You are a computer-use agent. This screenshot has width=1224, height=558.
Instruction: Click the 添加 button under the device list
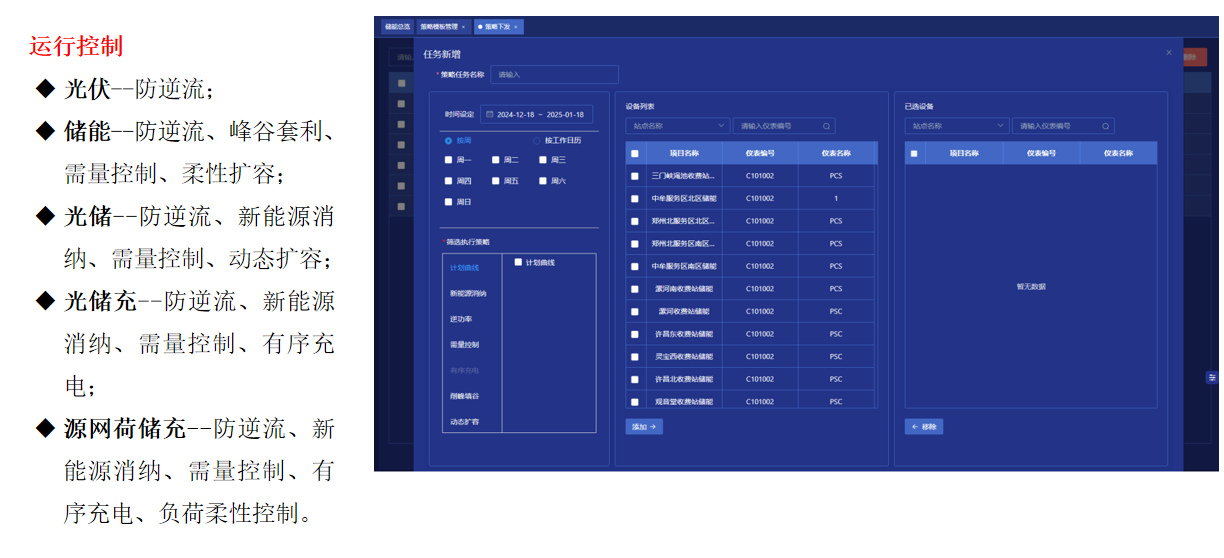click(x=644, y=426)
